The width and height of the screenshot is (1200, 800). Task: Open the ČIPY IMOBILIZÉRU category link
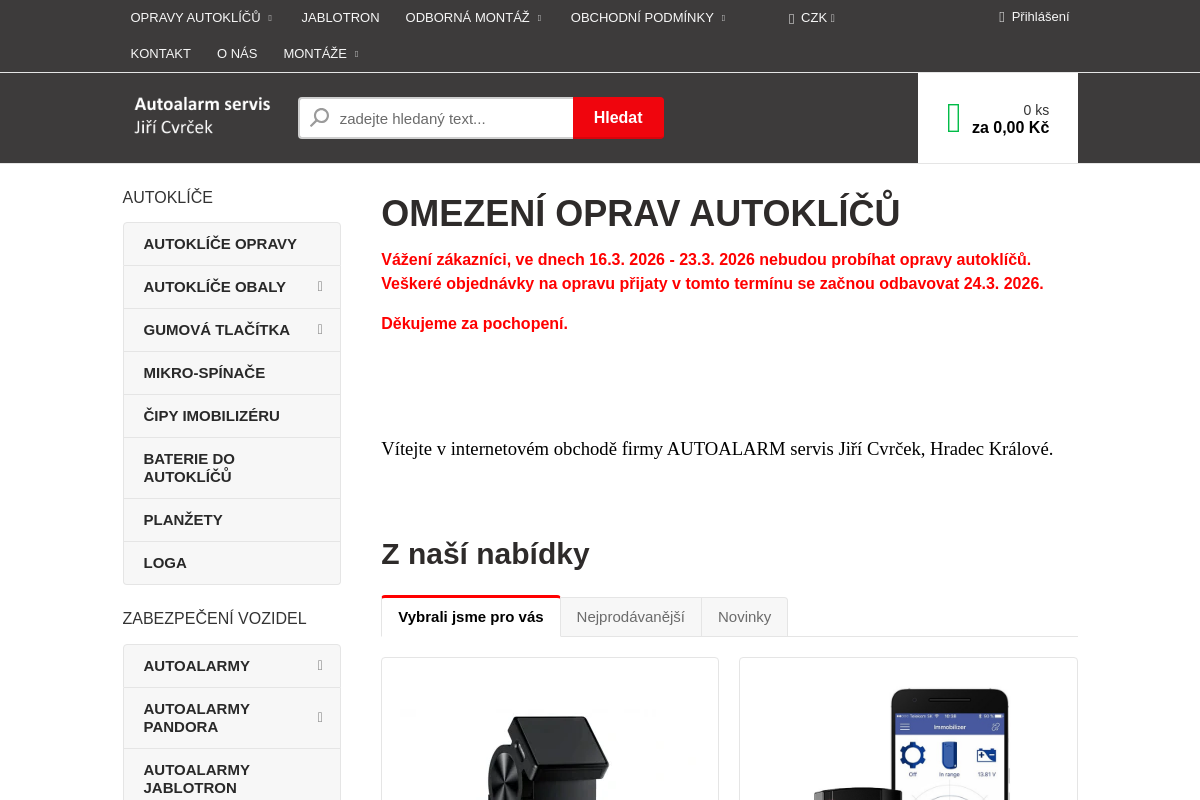coord(211,415)
